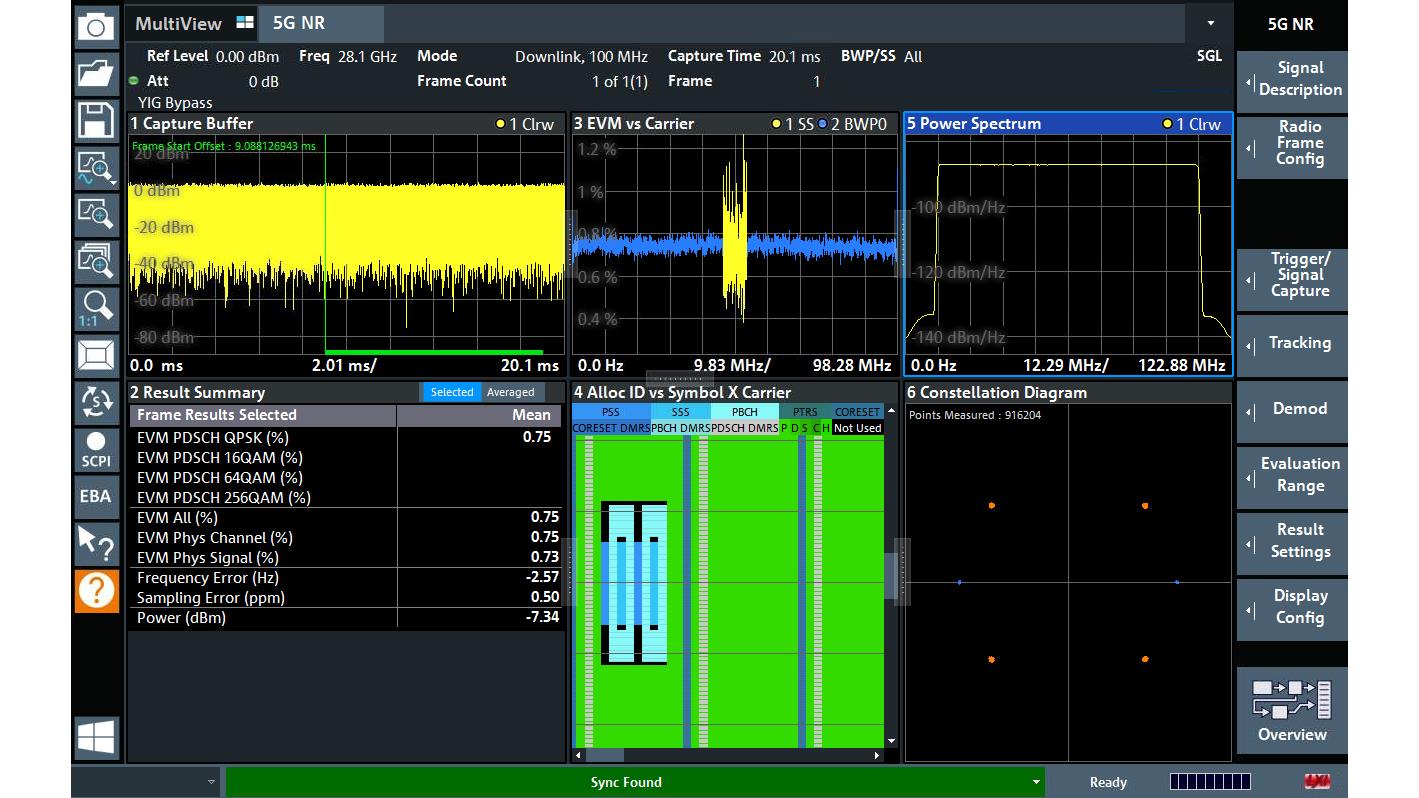Click the Windows start icon
1419x798 pixels.
(96, 739)
